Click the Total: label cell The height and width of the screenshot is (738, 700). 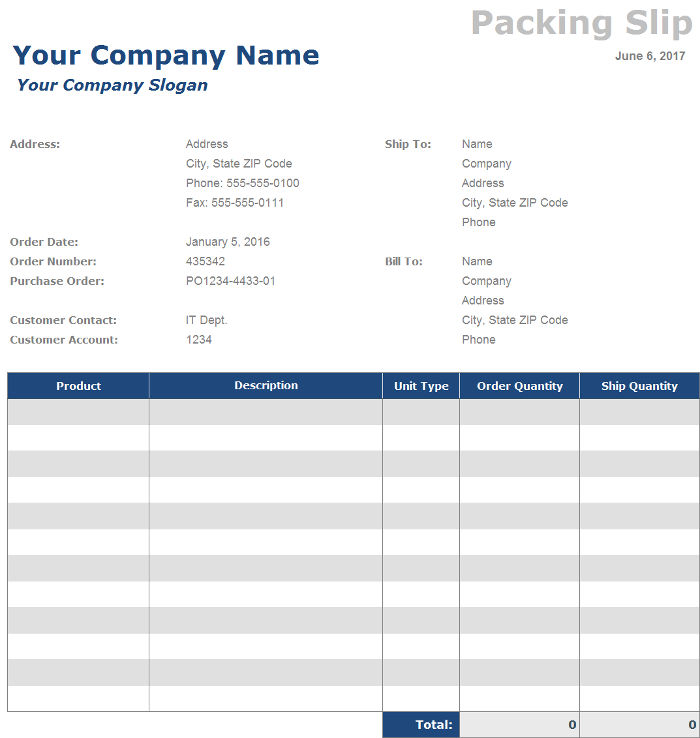421,725
